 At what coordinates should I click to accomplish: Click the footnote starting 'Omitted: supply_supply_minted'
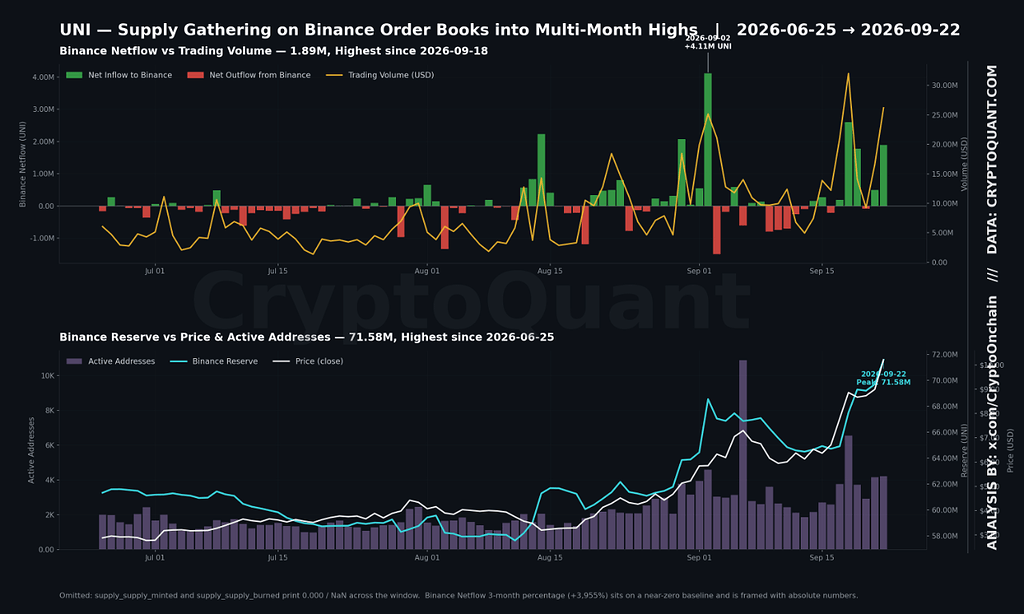click(x=458, y=596)
